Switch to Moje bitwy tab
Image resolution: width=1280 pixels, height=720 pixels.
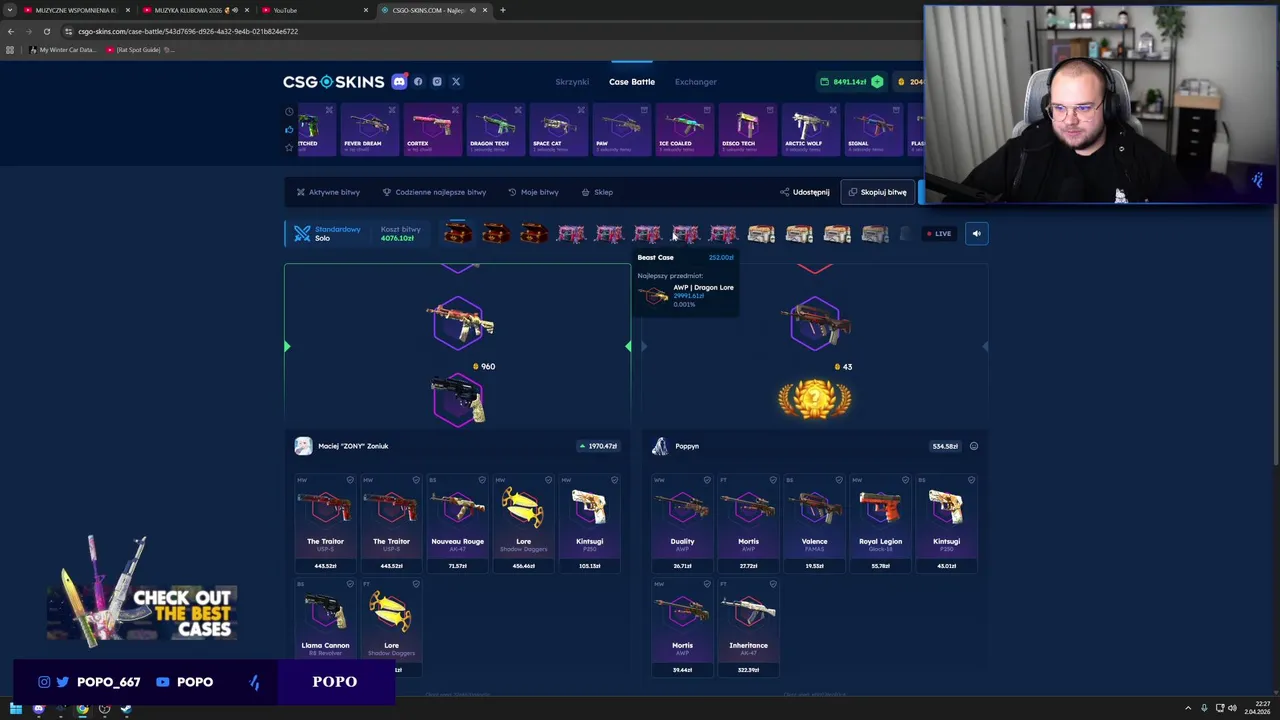[x=533, y=192]
